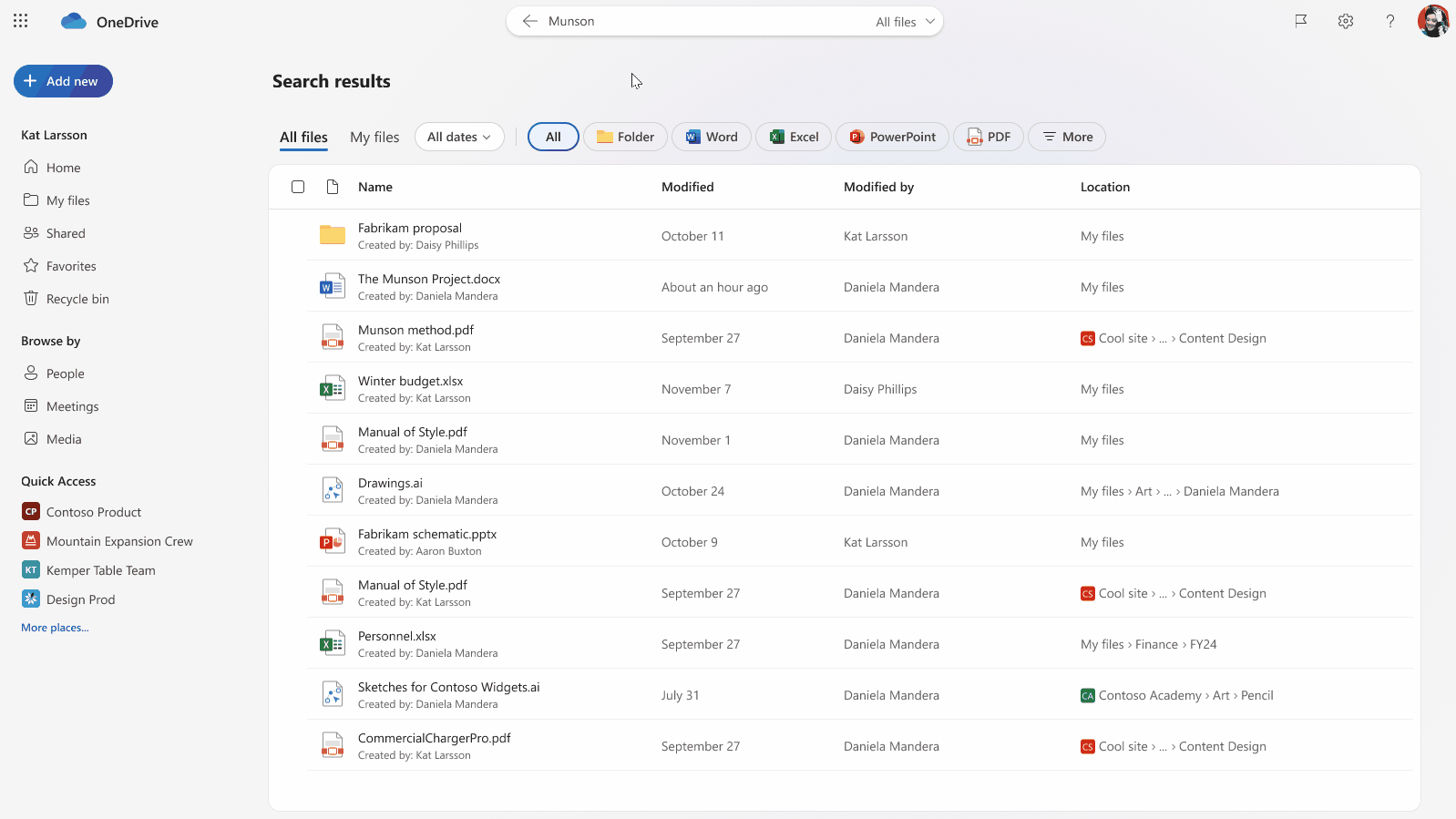Screen dimensions: 1456x819
Task: Expand the All dates dropdown
Action: coord(459,137)
